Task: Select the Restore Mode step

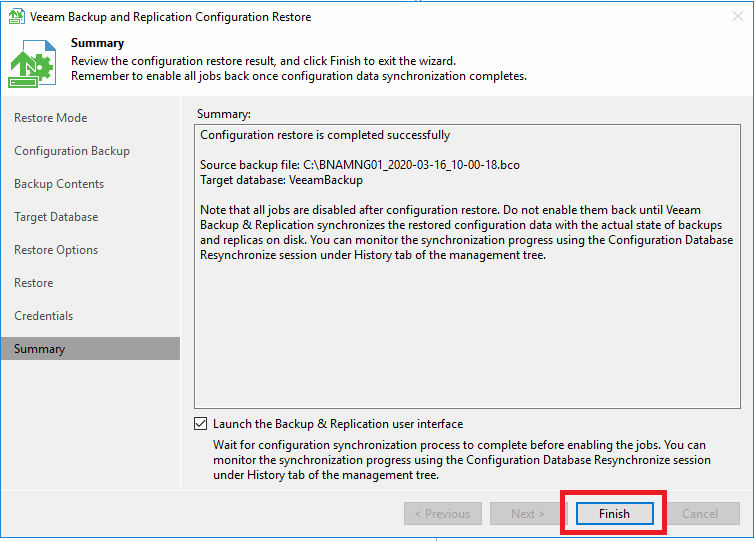Action: coord(51,118)
